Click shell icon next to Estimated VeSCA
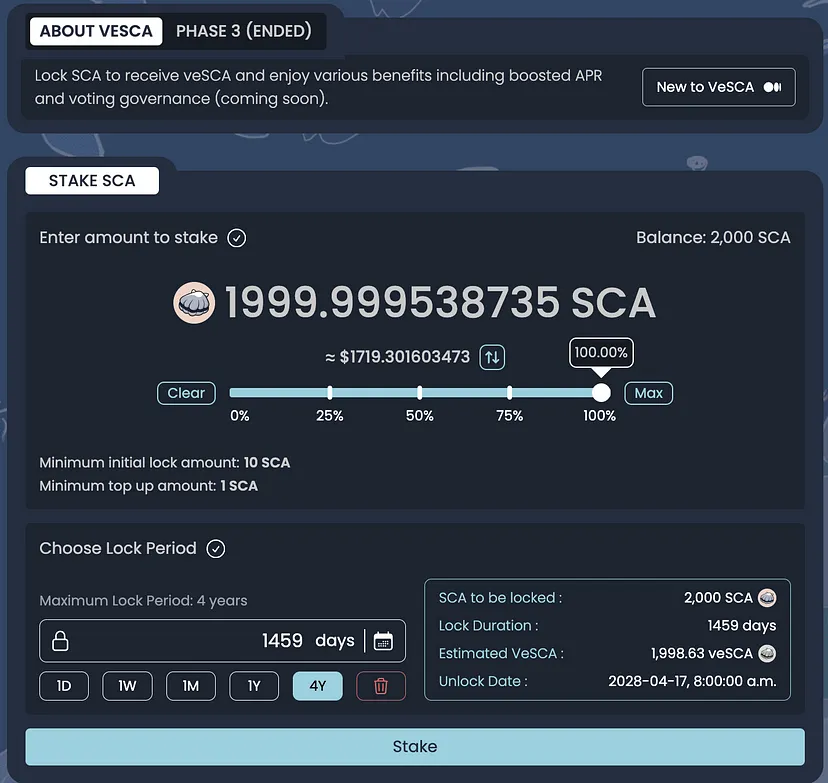 [767, 654]
